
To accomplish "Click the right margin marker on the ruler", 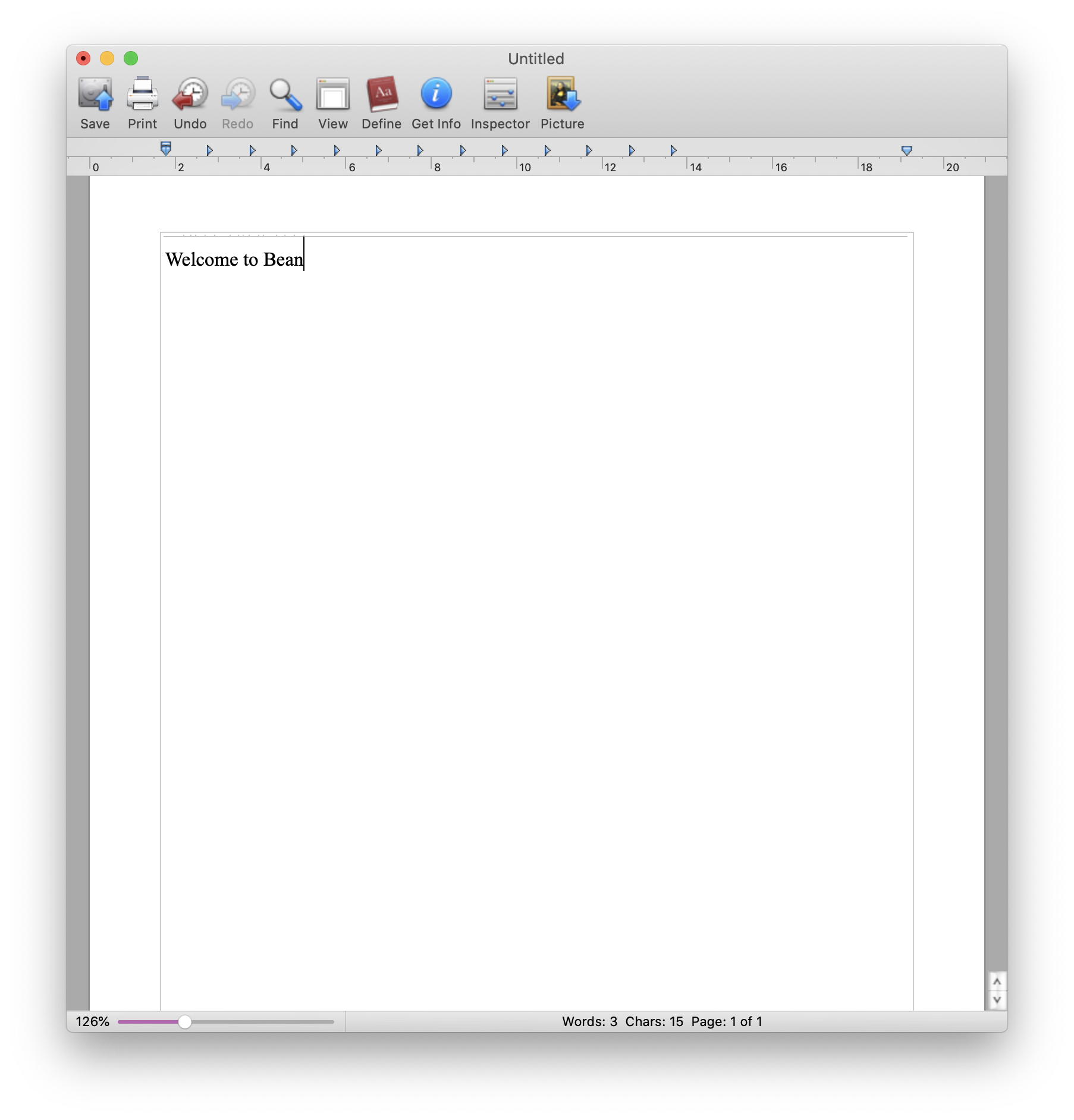I will pos(906,150).
